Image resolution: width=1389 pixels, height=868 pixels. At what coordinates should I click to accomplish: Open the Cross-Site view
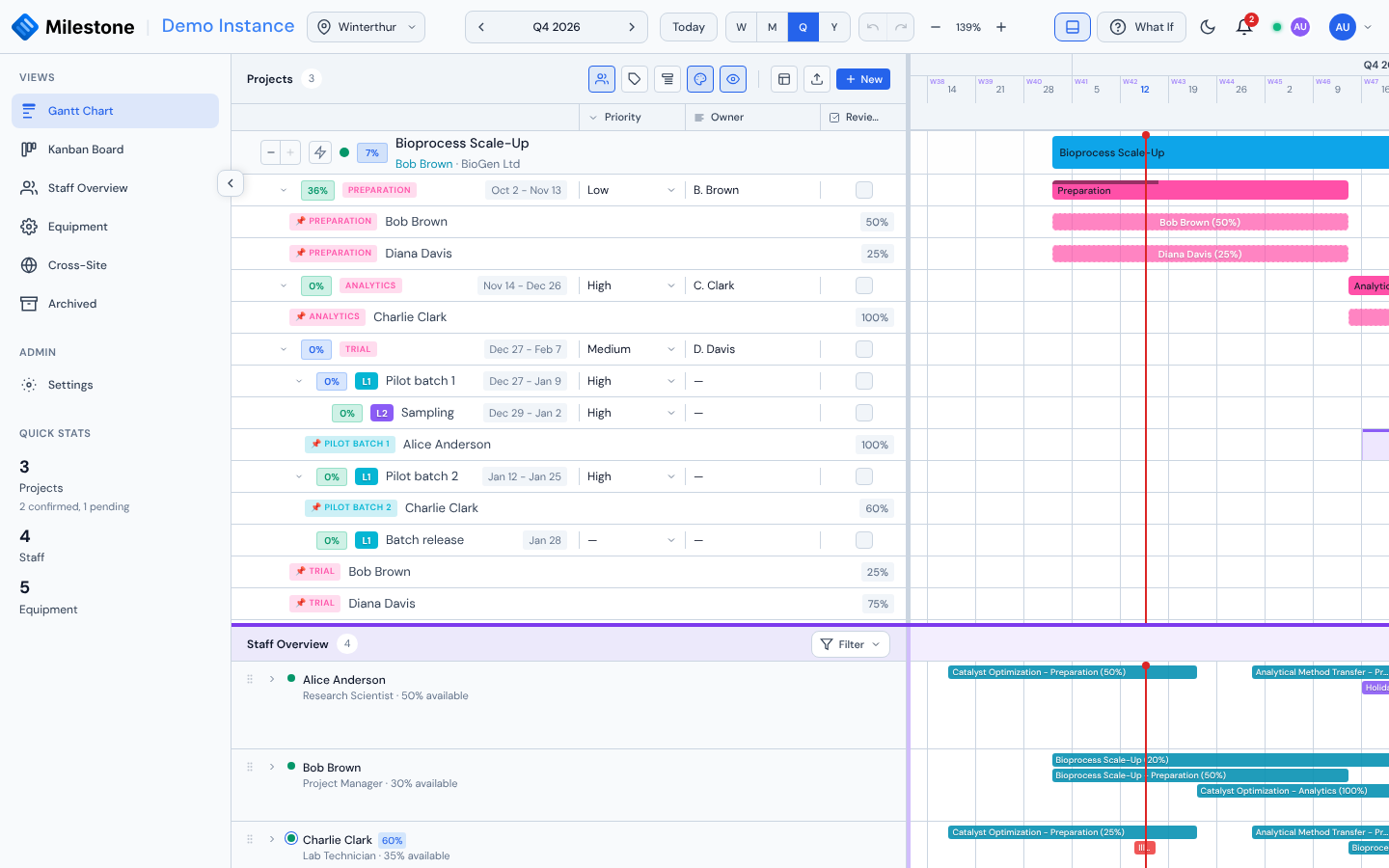click(115, 265)
